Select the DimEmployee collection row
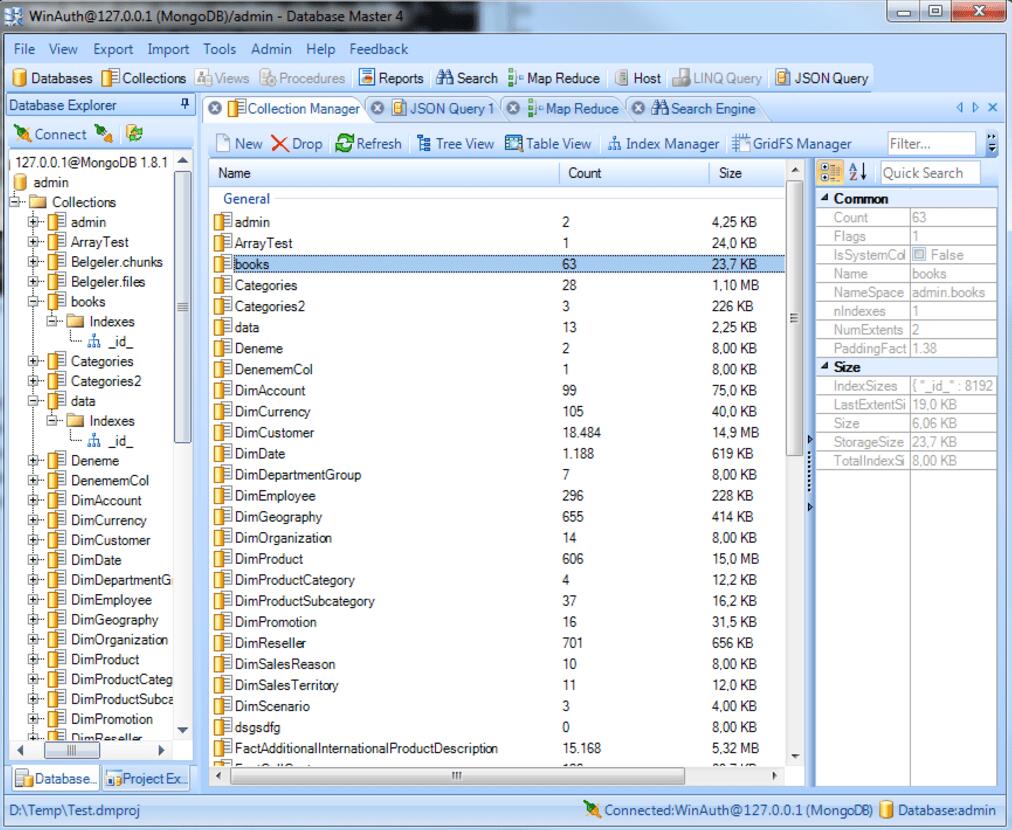The height and width of the screenshot is (830, 1012). [x=498, y=496]
